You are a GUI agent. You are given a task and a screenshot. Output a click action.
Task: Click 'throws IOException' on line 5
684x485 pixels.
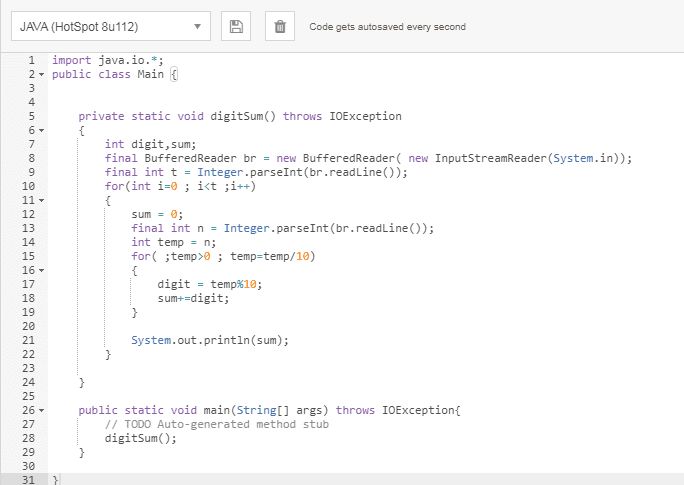[x=342, y=116]
